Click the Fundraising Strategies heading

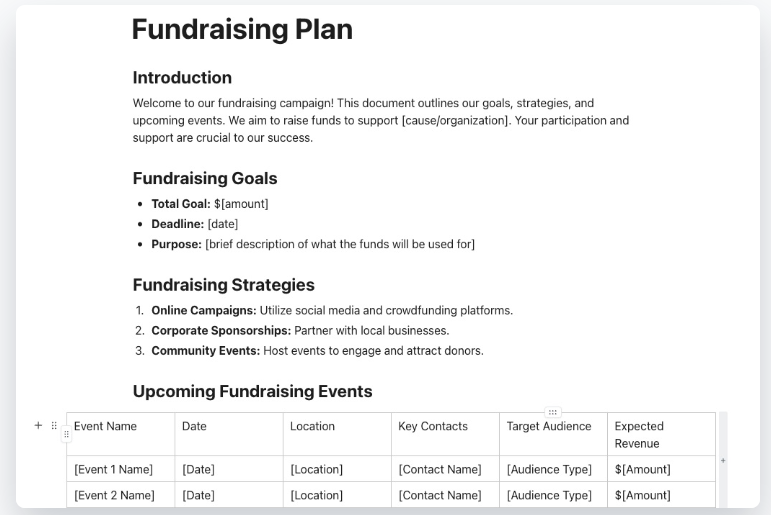(223, 285)
